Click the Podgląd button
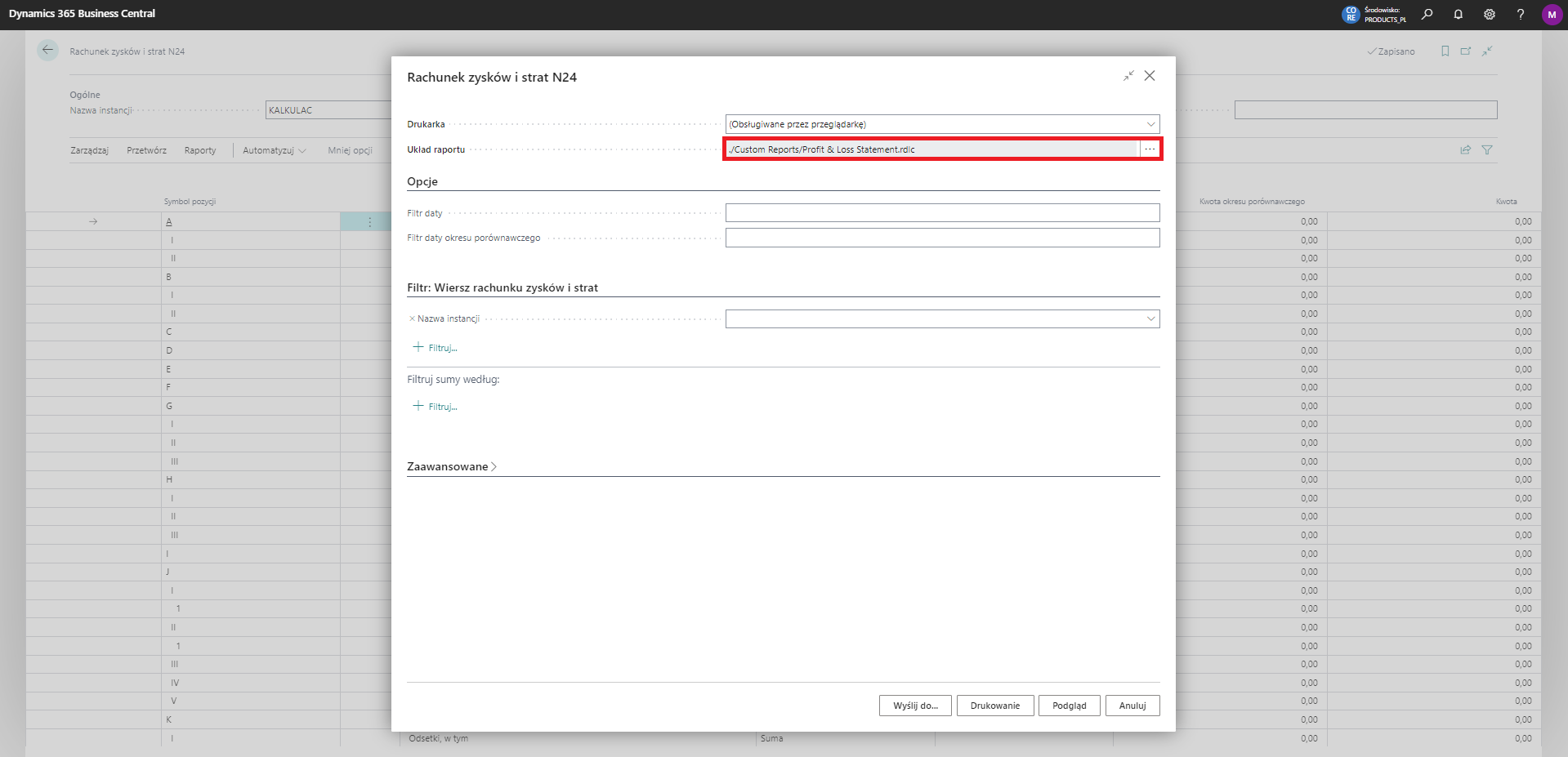This screenshot has width=1568, height=757. (x=1069, y=706)
